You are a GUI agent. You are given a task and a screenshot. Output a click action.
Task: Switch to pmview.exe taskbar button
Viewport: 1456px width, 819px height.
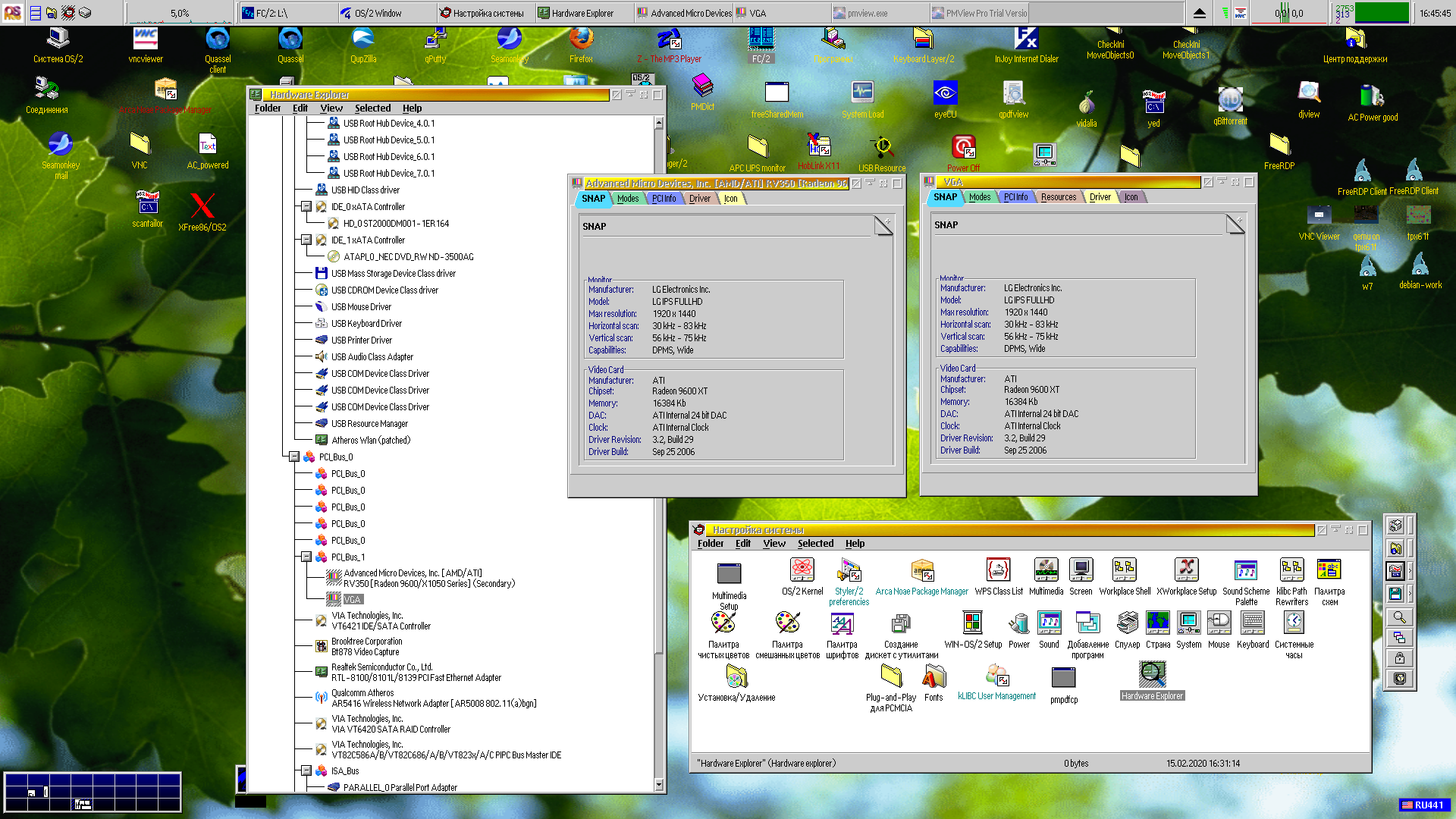tap(880, 13)
